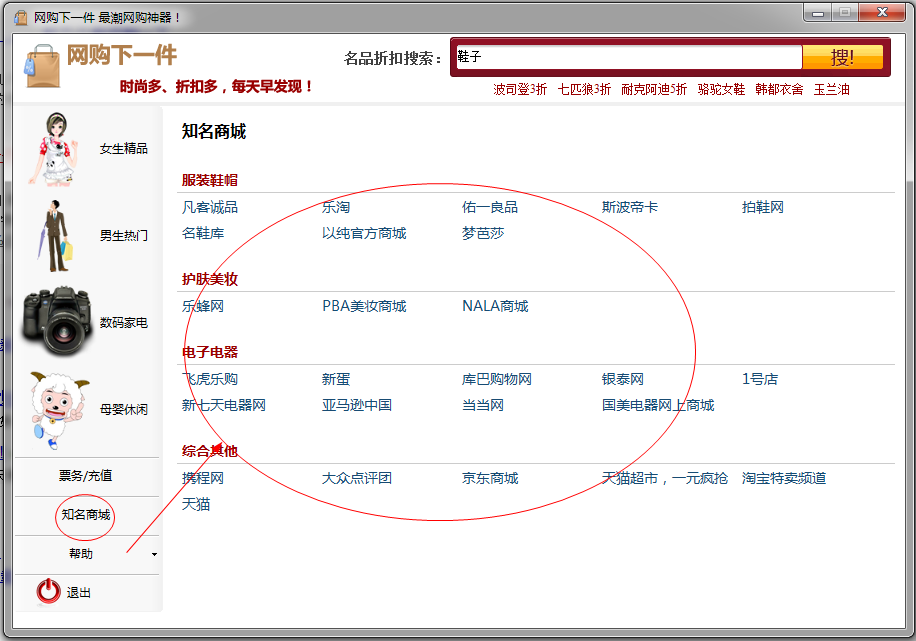Screen dimensions: 916x641
Task: Visit the 大众点评团 link
Action: tap(357, 479)
